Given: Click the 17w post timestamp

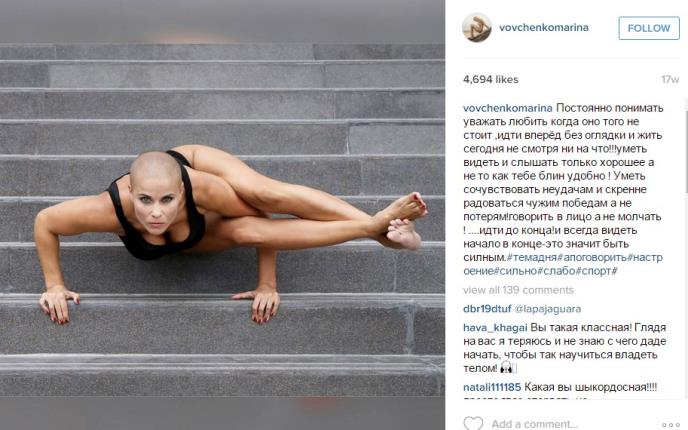Looking at the screenshot, I should 670,79.
